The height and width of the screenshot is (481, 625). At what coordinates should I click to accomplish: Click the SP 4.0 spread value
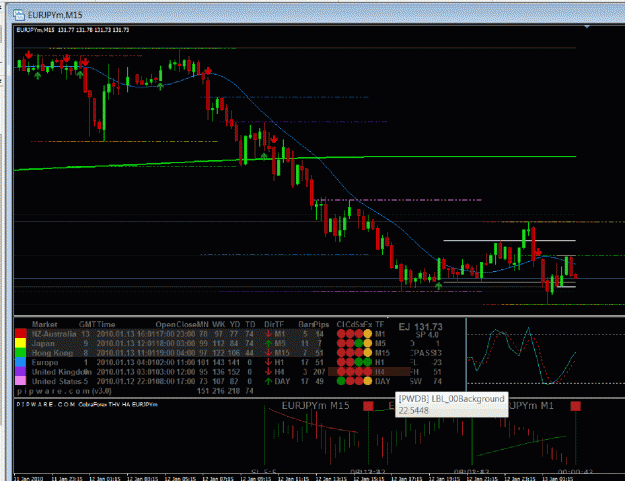[x=426, y=335]
